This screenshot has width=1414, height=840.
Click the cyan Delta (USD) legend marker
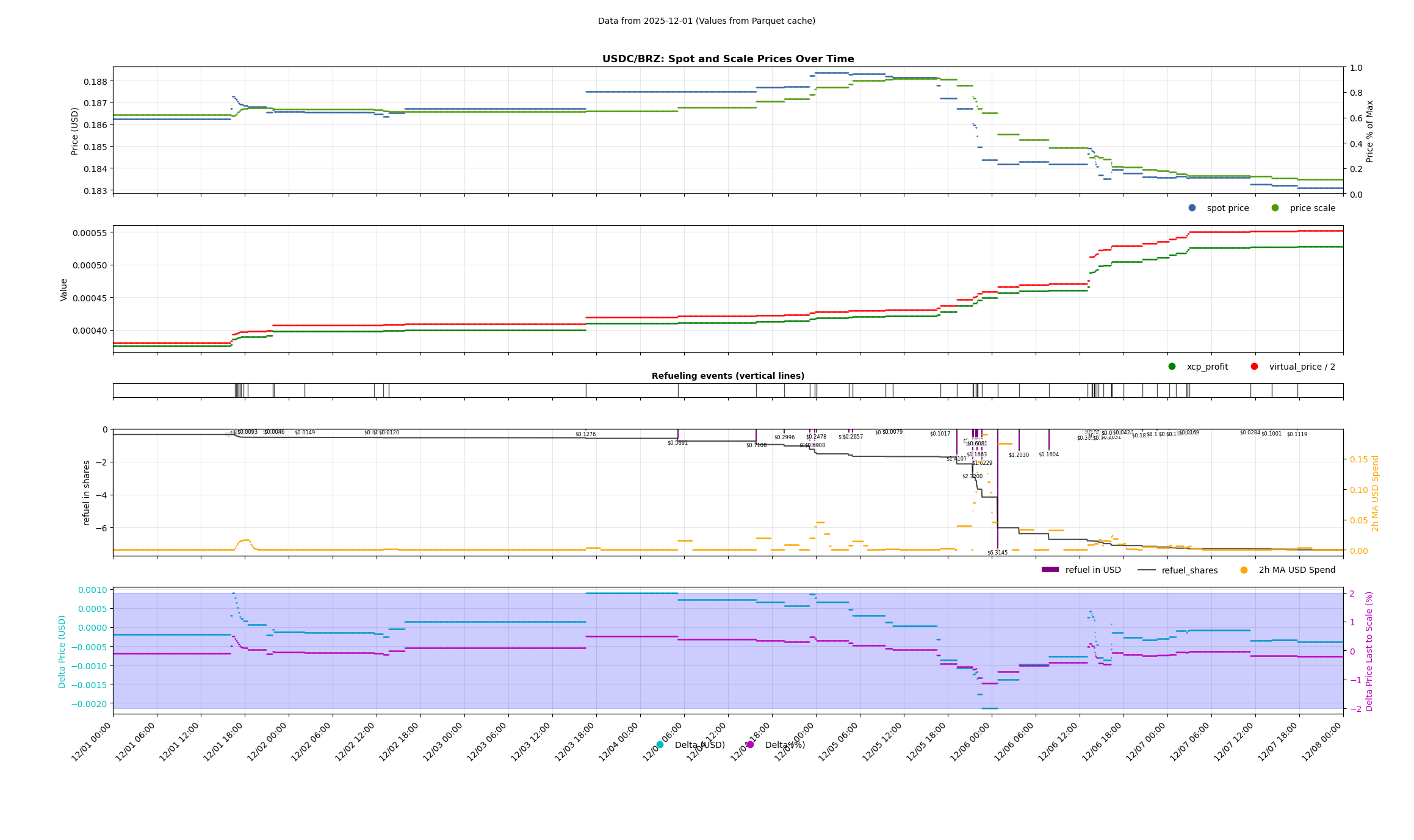click(x=660, y=745)
